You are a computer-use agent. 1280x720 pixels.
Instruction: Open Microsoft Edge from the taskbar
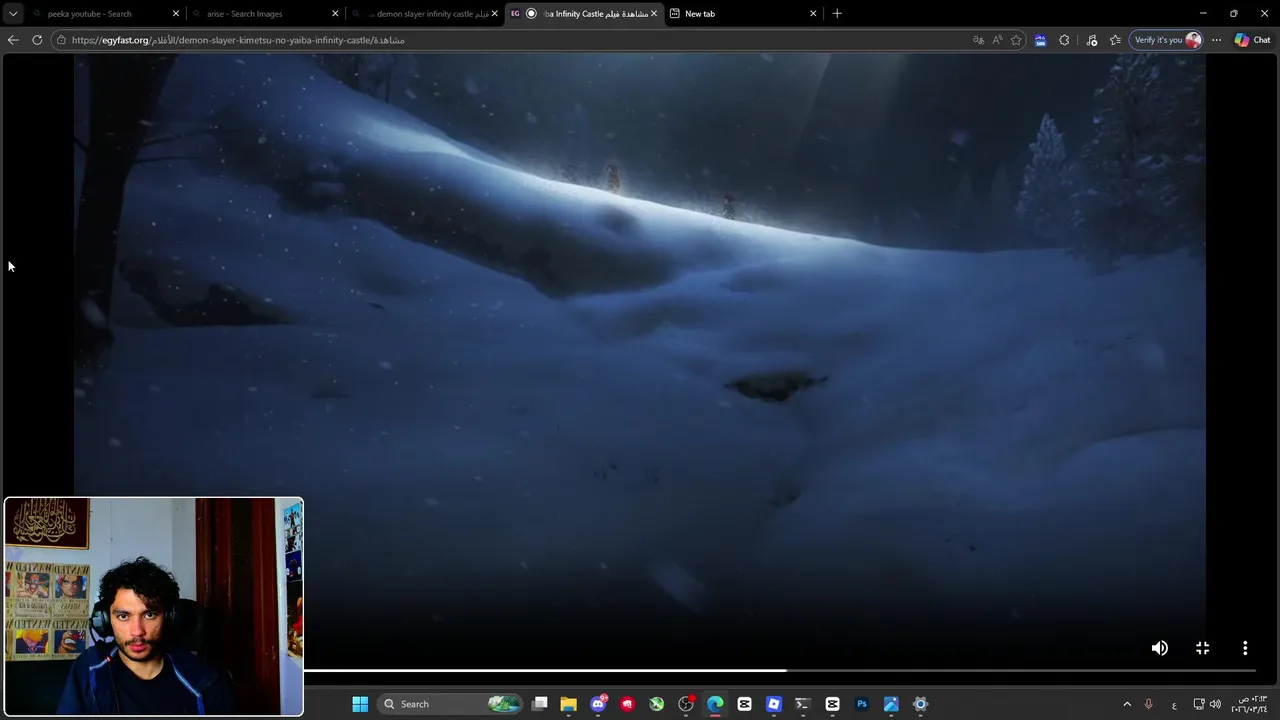pos(715,704)
